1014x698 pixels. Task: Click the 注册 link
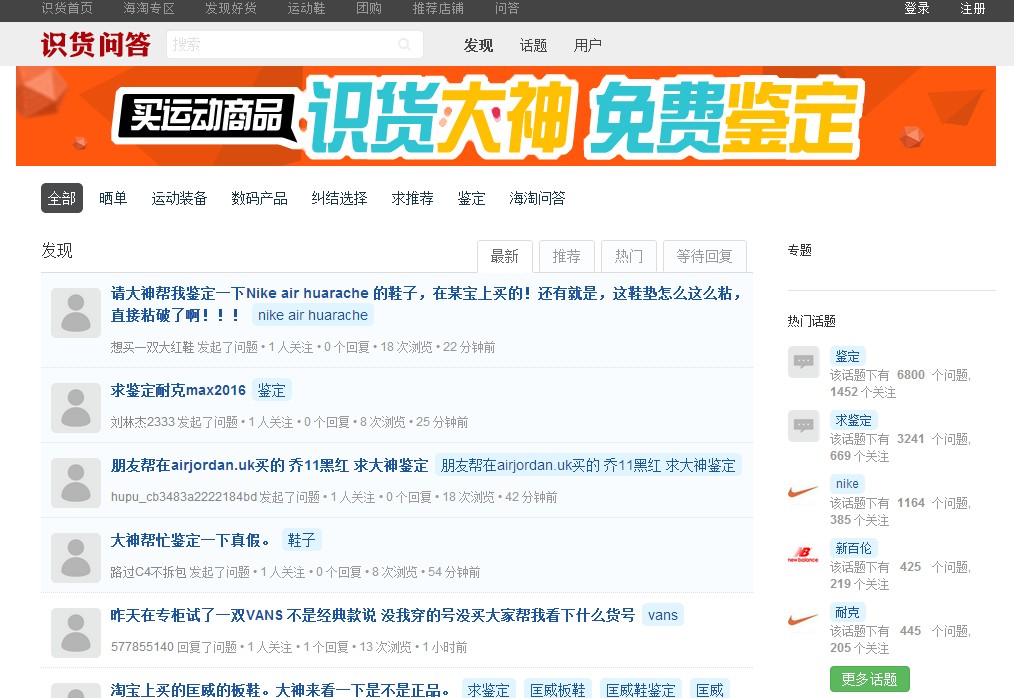973,8
